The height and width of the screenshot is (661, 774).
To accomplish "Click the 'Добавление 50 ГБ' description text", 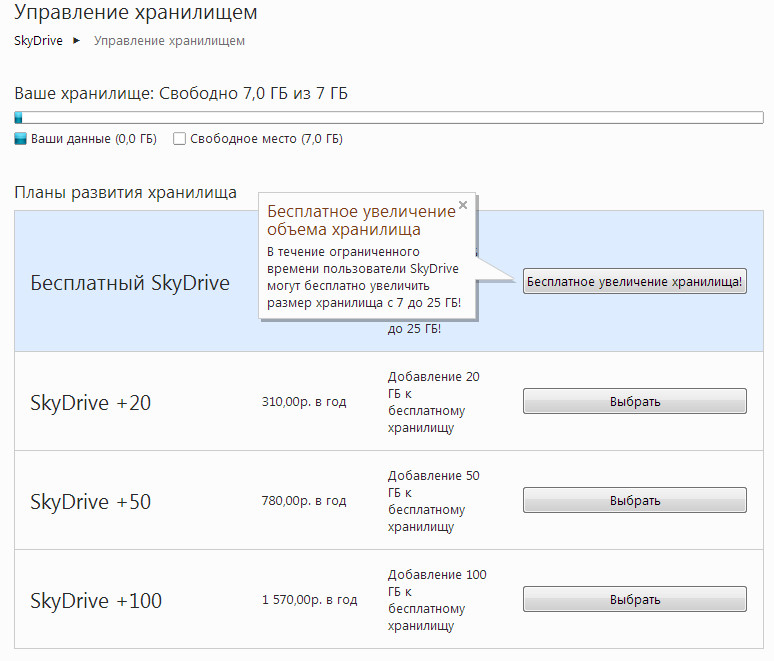I will click(434, 501).
